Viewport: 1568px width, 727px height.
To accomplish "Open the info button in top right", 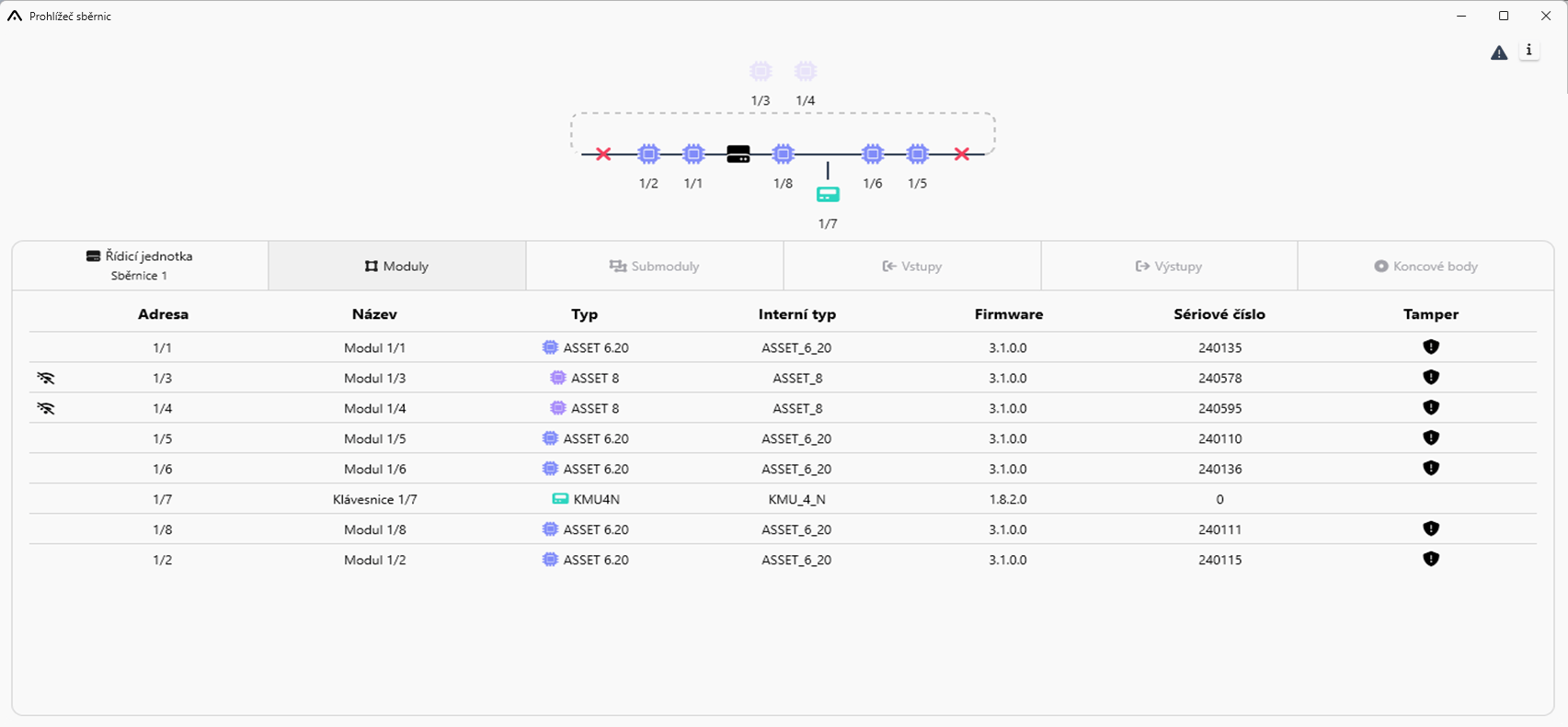I will point(1528,51).
